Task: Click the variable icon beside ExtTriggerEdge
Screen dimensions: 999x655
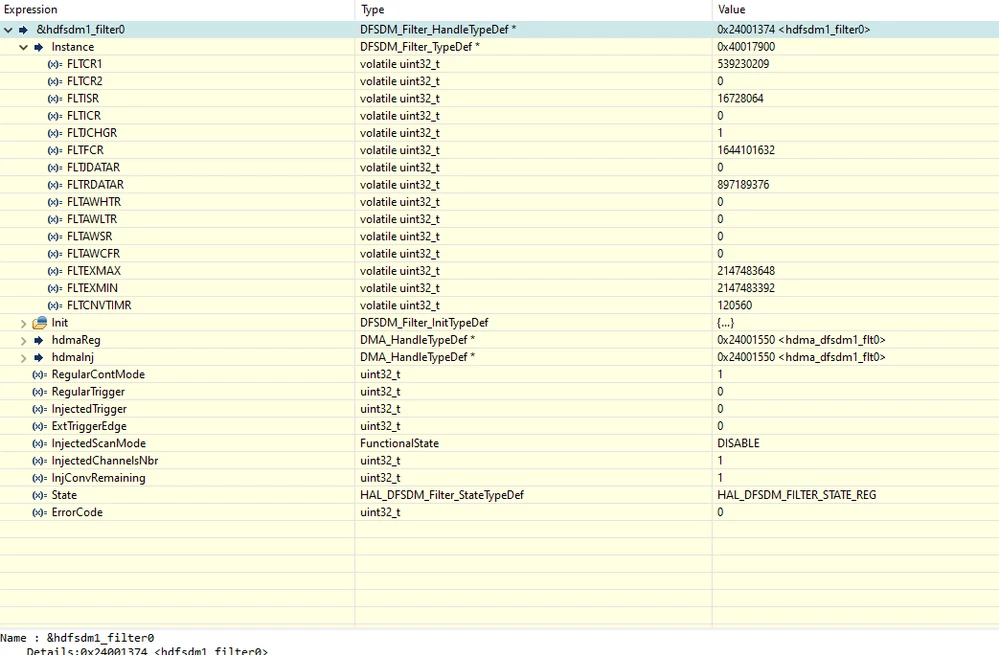Action: pos(40,426)
